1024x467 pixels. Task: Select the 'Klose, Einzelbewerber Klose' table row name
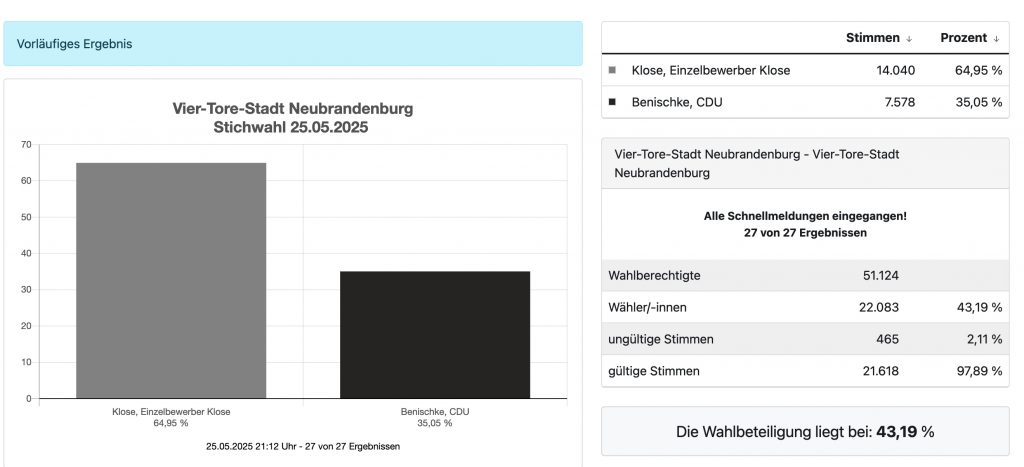tap(711, 70)
